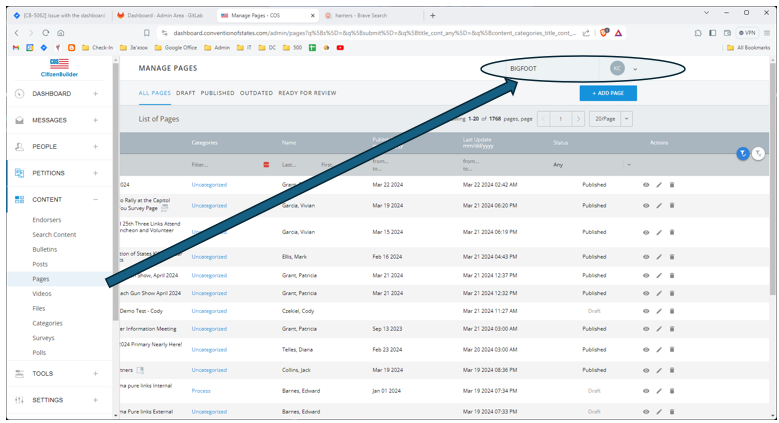The image size is (779, 423).
Task: Click the edit pencil icon in first row
Action: 659,185
